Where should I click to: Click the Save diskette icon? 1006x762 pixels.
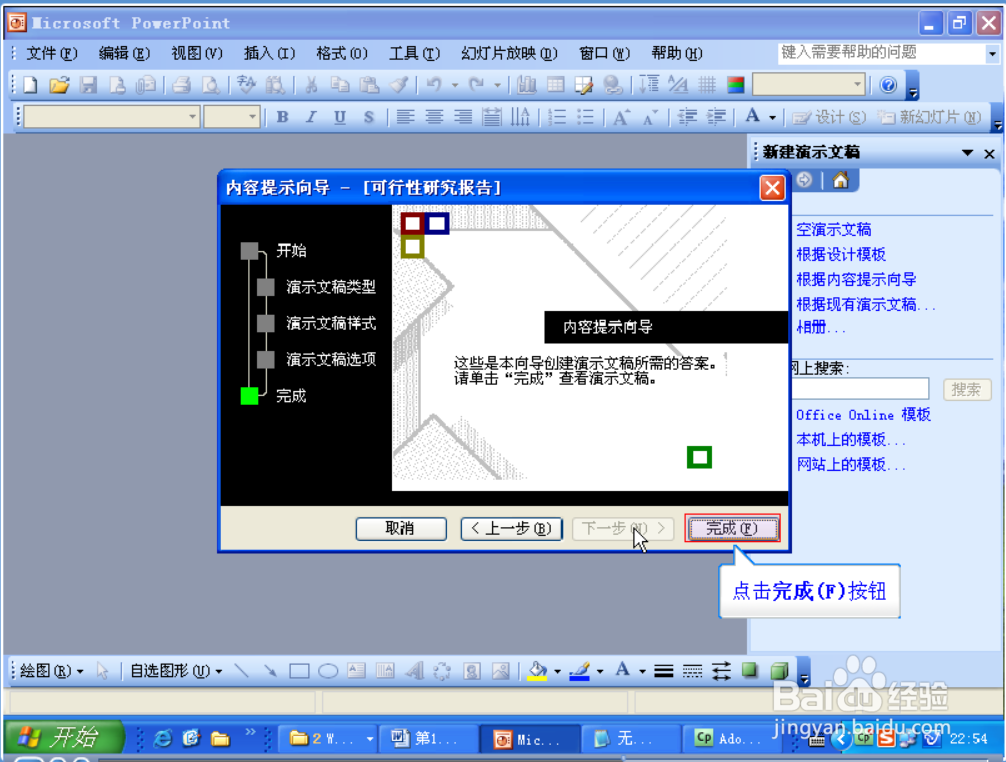pyautogui.click(x=88, y=85)
